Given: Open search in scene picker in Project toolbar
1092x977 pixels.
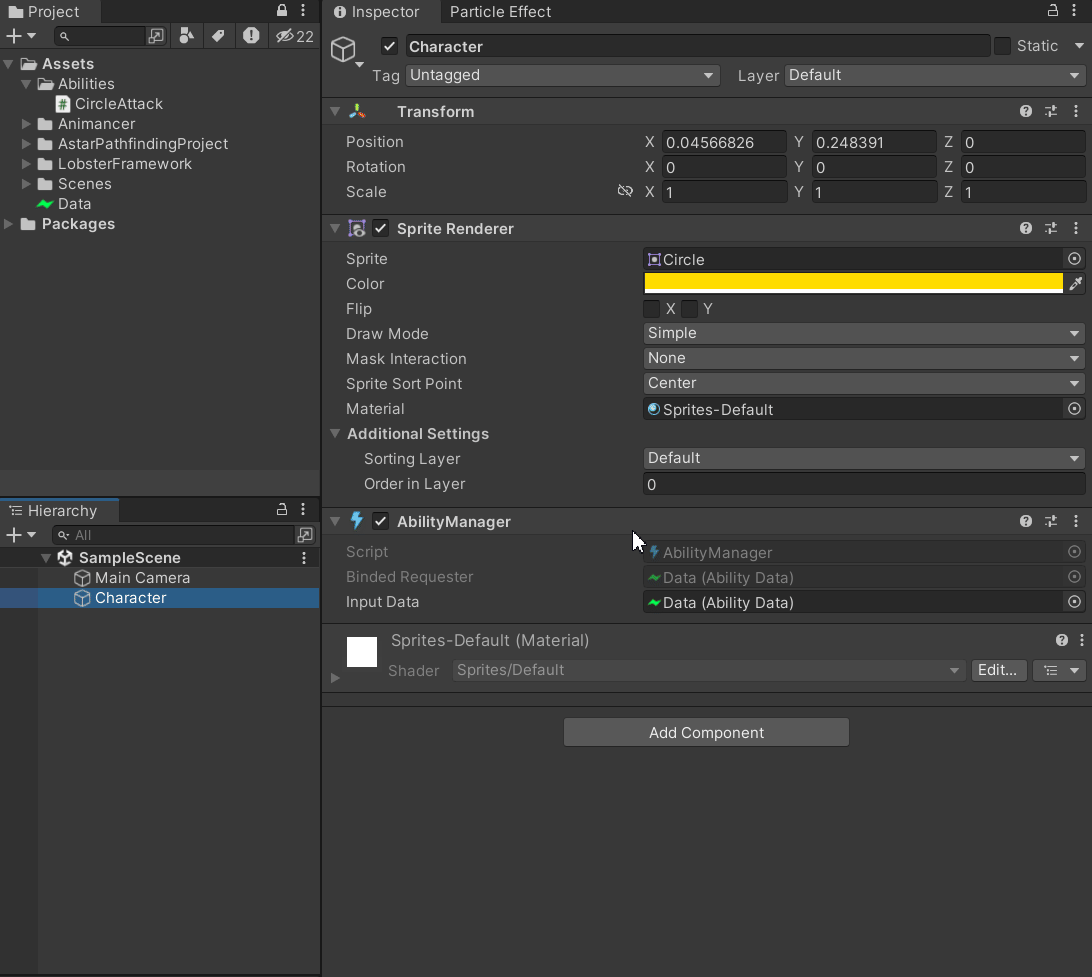Looking at the screenshot, I should (x=156, y=36).
